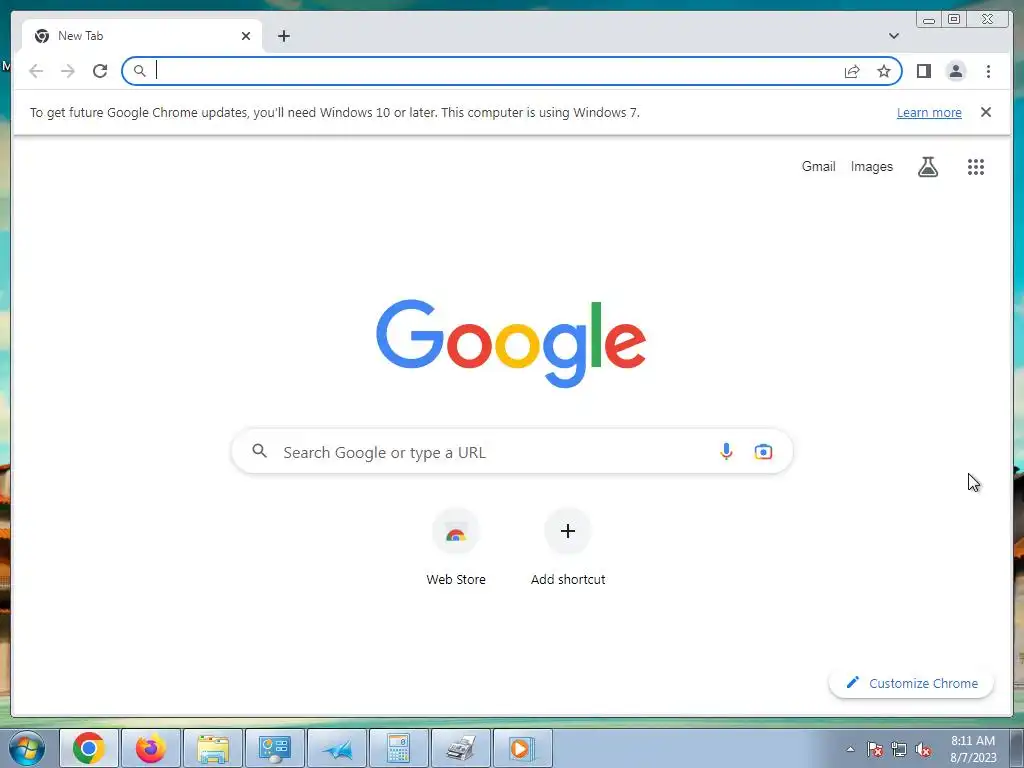Start voice search with microphone icon
Image resolution: width=1024 pixels, height=768 pixels.
[726, 451]
